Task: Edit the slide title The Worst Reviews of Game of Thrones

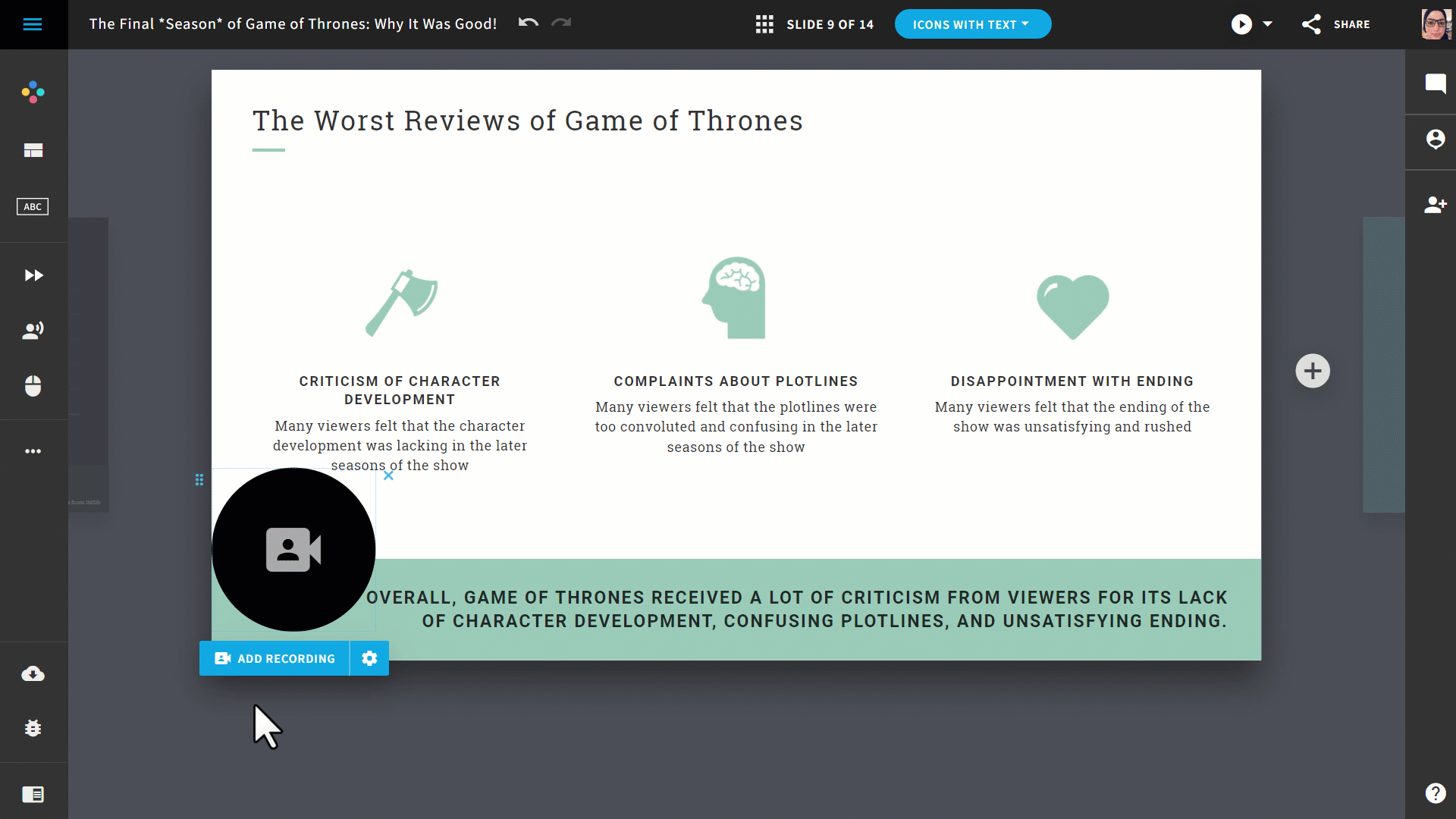Action: coord(528,121)
